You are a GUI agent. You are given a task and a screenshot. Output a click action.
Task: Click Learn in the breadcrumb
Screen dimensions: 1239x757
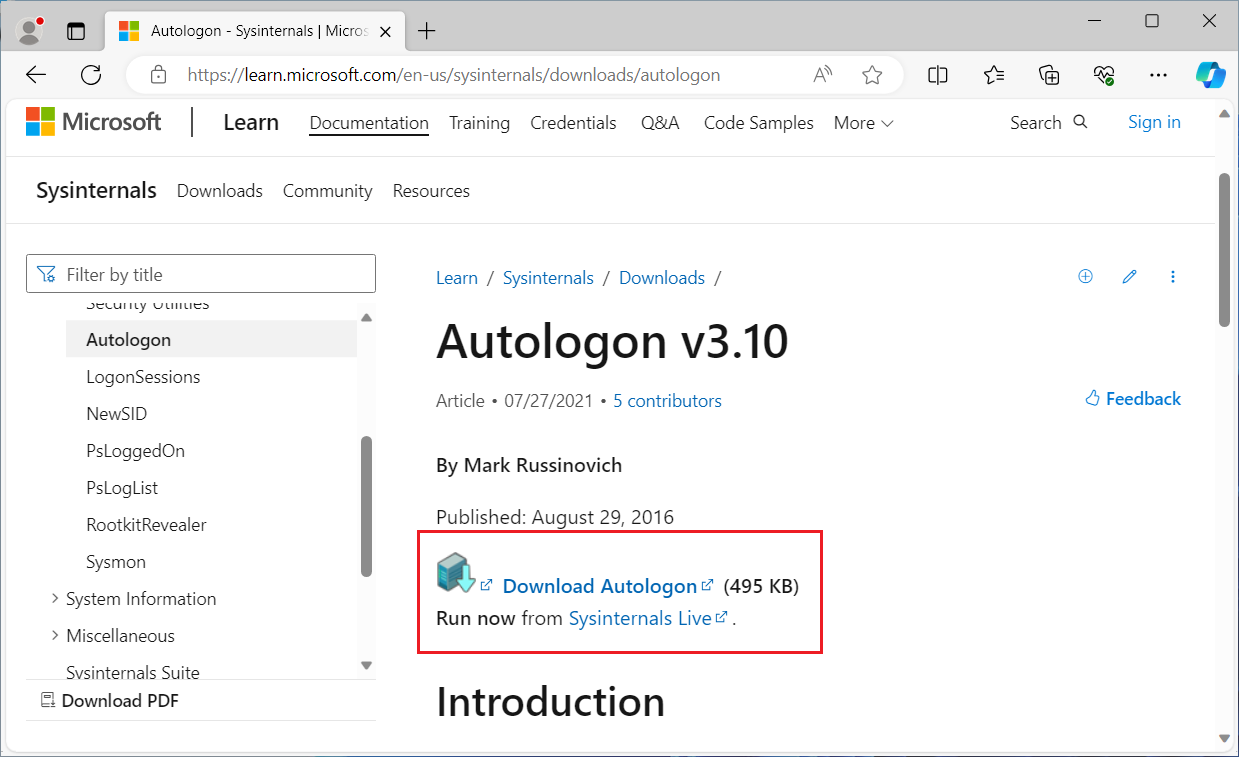457,278
